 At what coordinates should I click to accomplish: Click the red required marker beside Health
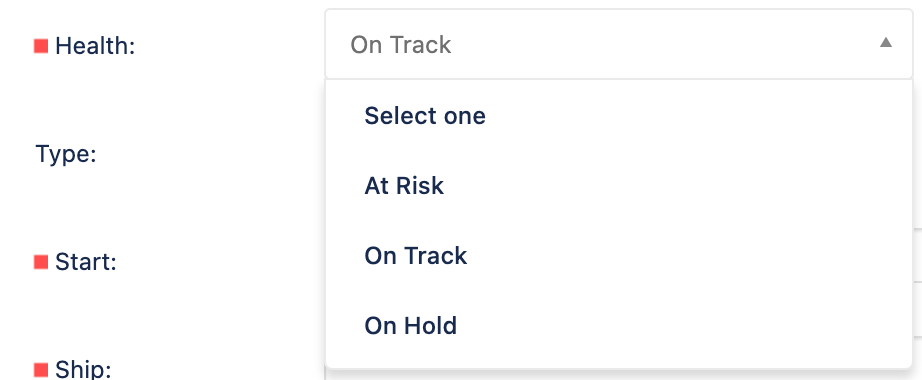click(x=41, y=46)
